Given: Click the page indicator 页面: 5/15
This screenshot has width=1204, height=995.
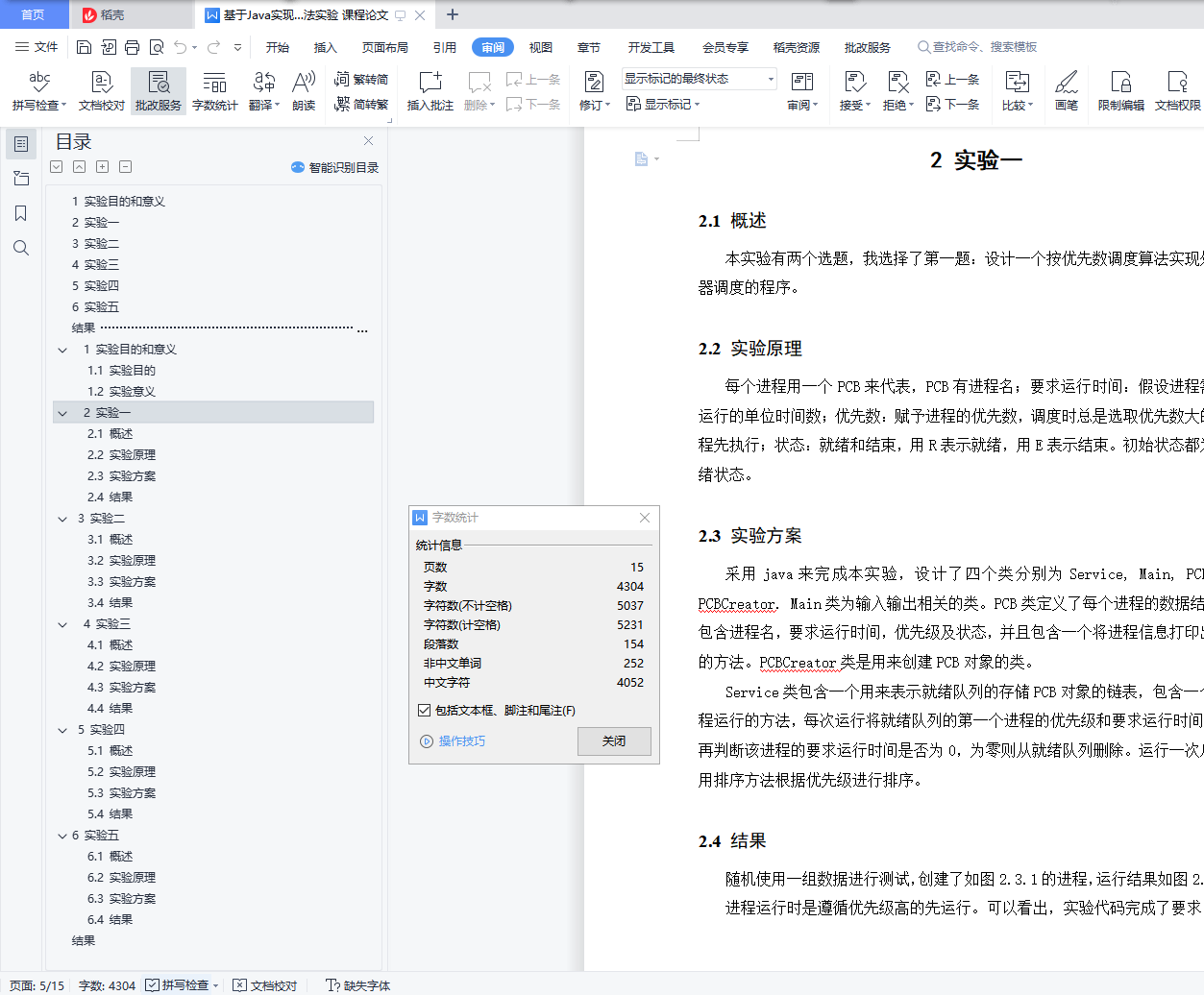Looking at the screenshot, I should 37,985.
